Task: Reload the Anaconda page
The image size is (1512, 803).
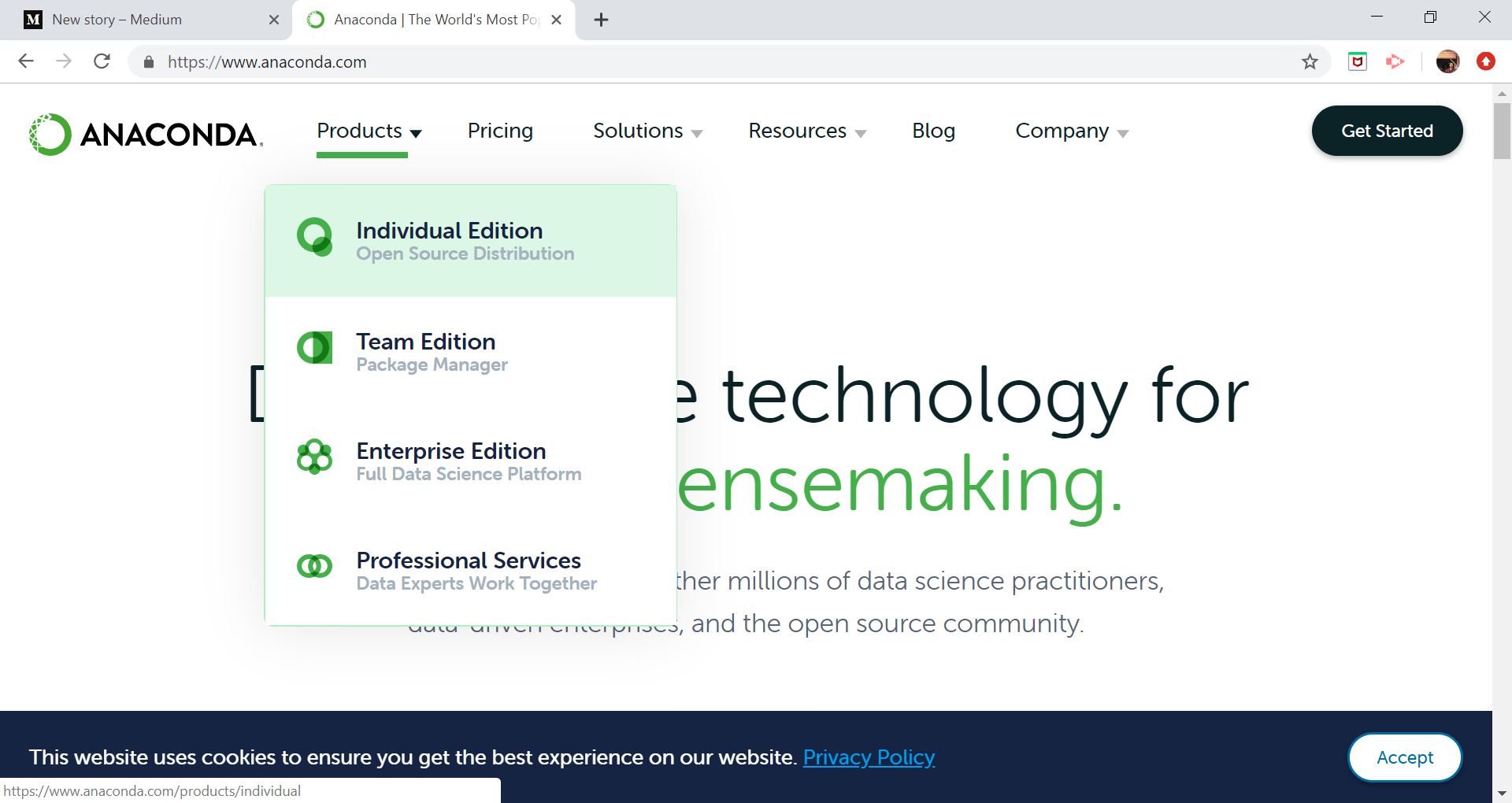Action: point(102,61)
